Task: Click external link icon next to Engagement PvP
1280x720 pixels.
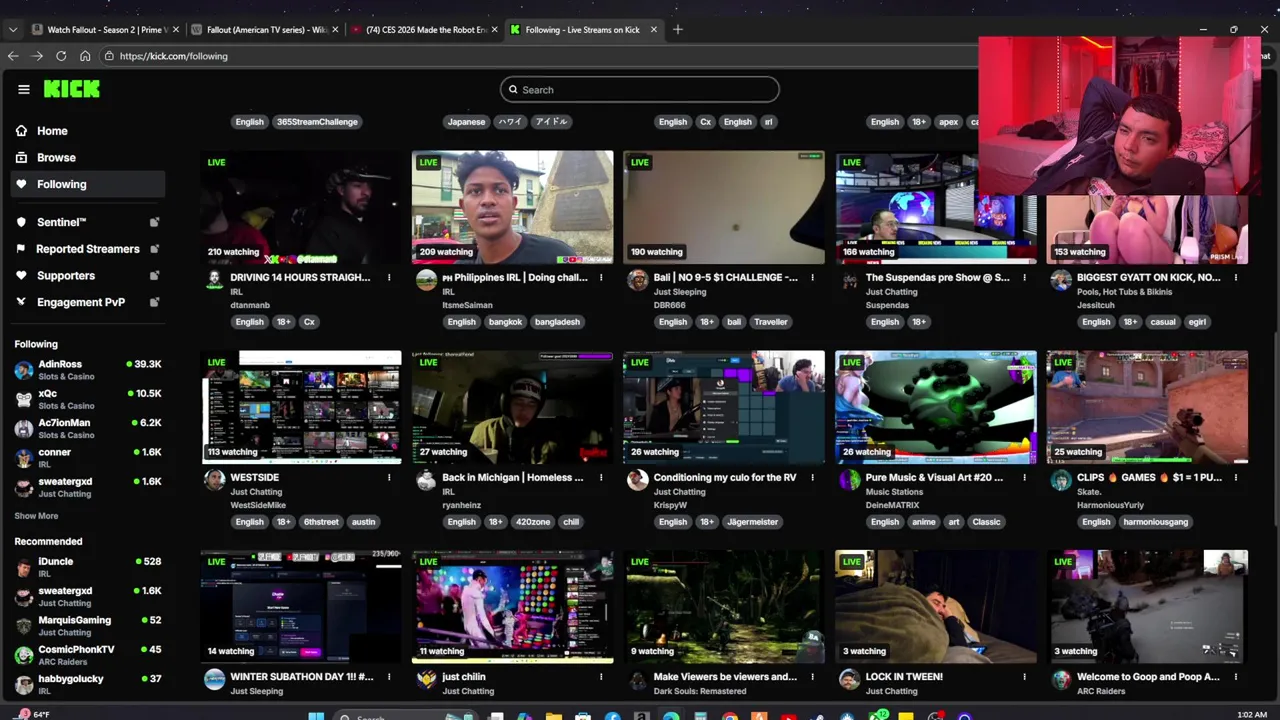Action: [154, 302]
